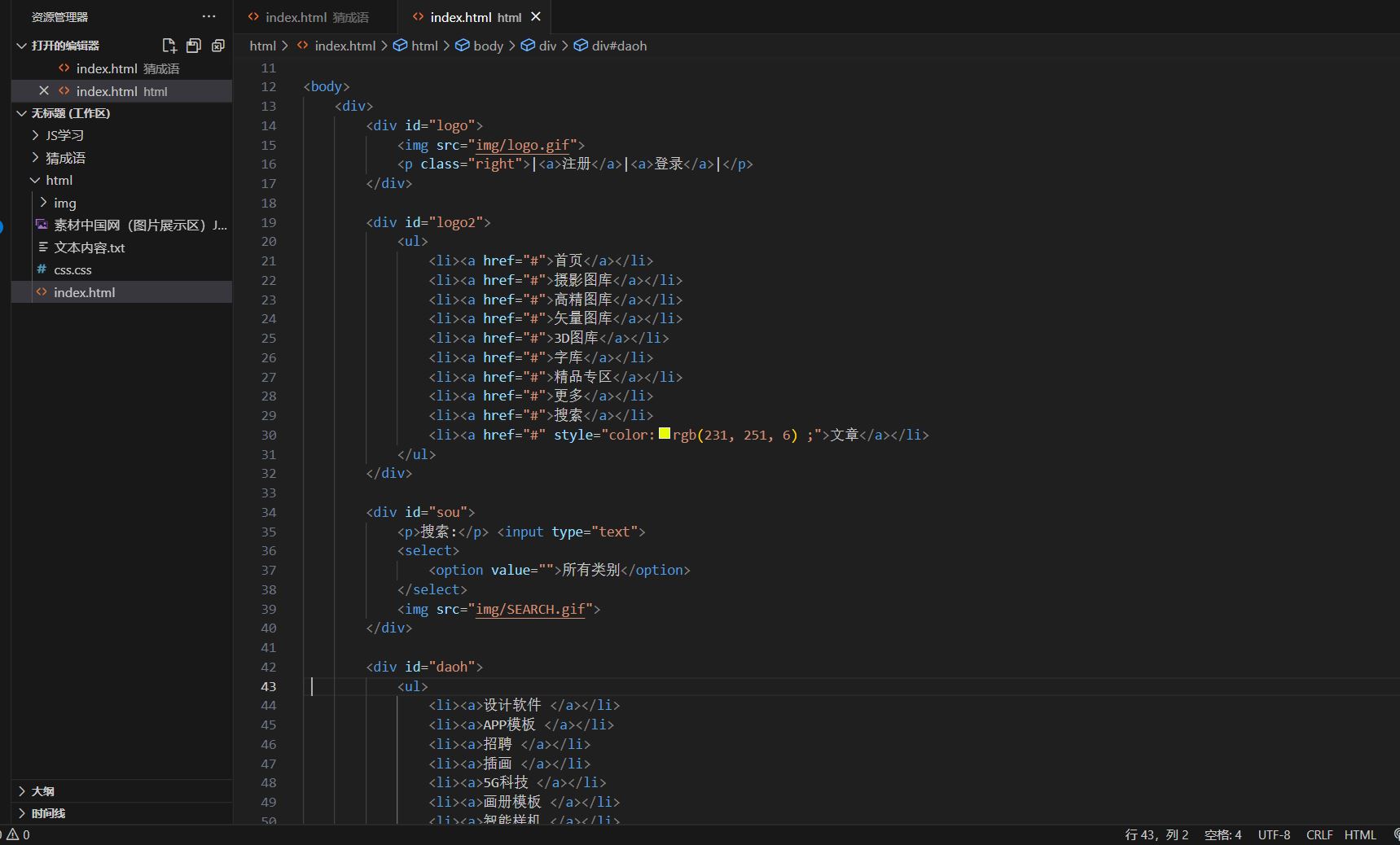Close index.html html in open editors list
1400x845 pixels.
(x=44, y=91)
